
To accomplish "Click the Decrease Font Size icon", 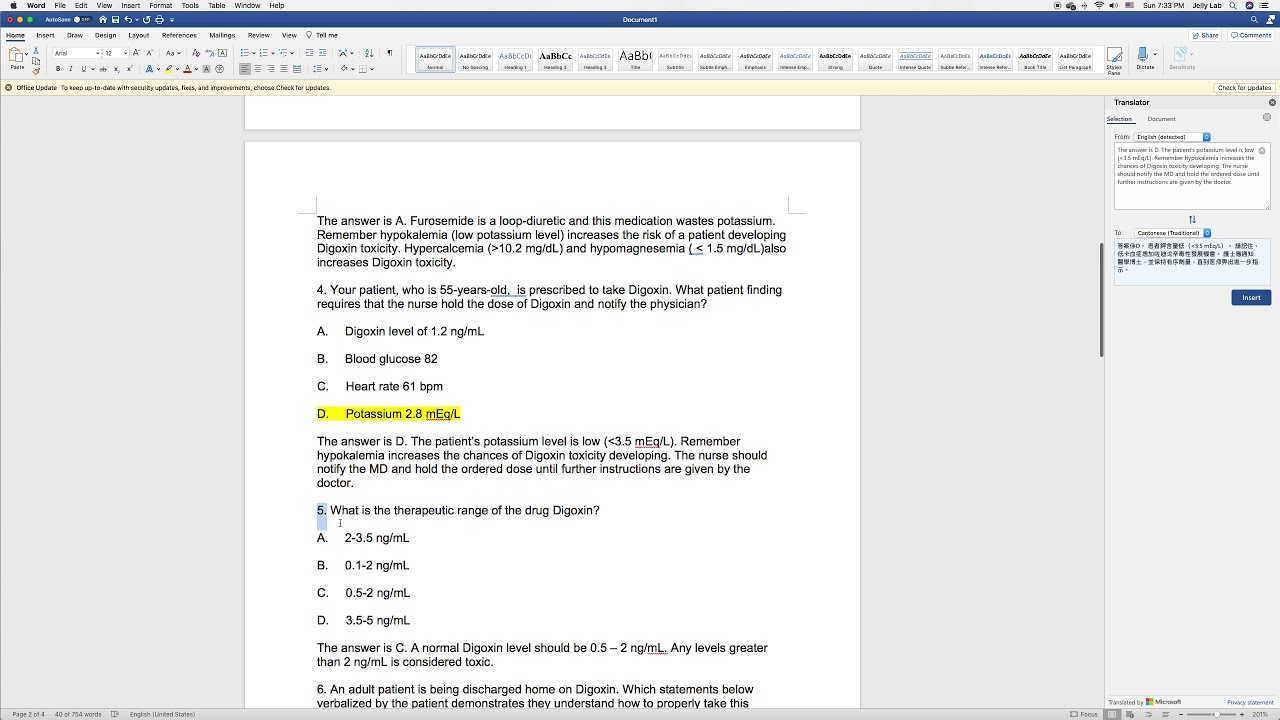I will point(150,53).
